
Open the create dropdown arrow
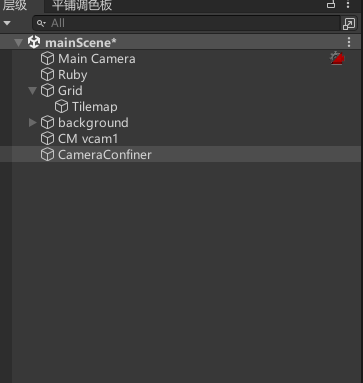pyautogui.click(x=7, y=23)
